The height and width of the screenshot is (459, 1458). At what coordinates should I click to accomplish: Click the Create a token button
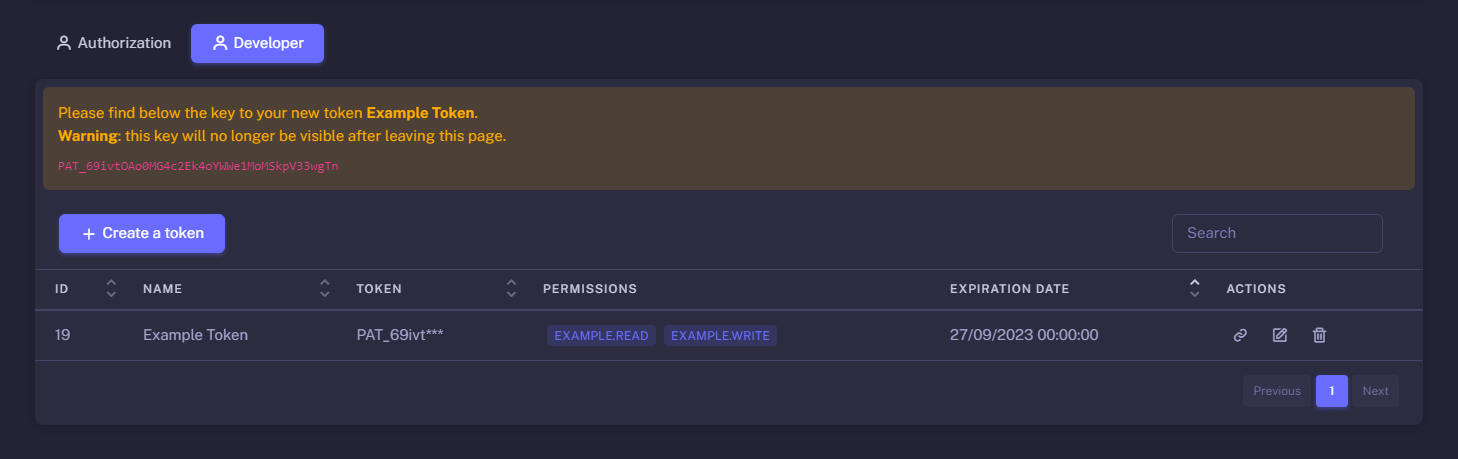(142, 233)
